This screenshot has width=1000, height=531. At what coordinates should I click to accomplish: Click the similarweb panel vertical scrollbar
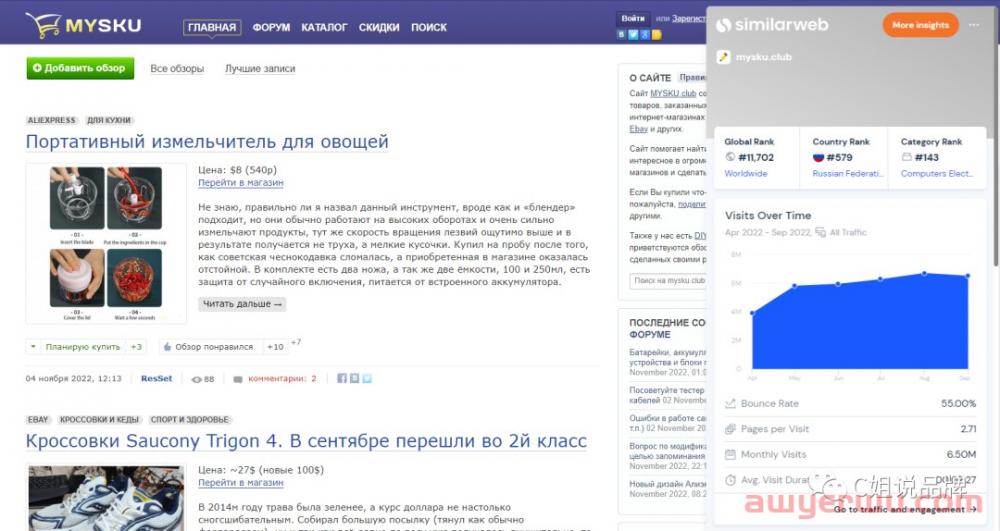pyautogui.click(x=995, y=137)
